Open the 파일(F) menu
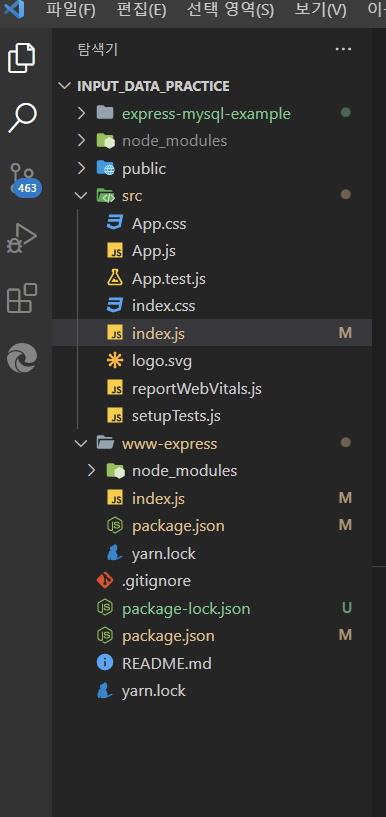This screenshot has width=386, height=817. coord(70,10)
